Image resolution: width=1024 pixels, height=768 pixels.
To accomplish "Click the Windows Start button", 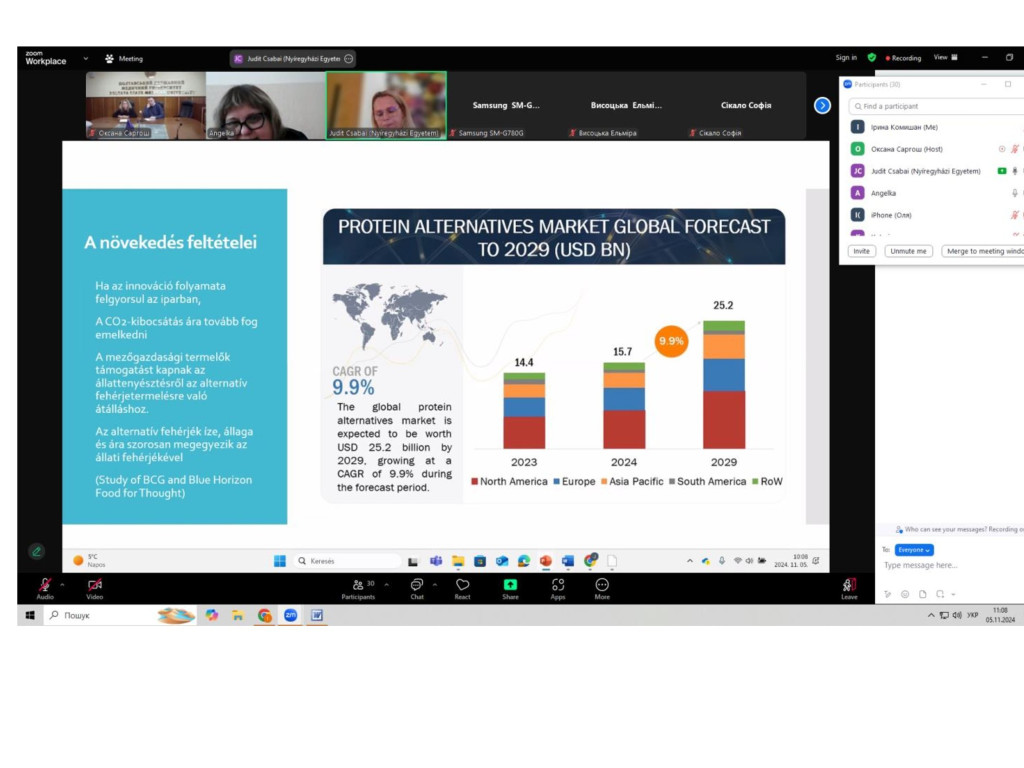I will point(29,615).
